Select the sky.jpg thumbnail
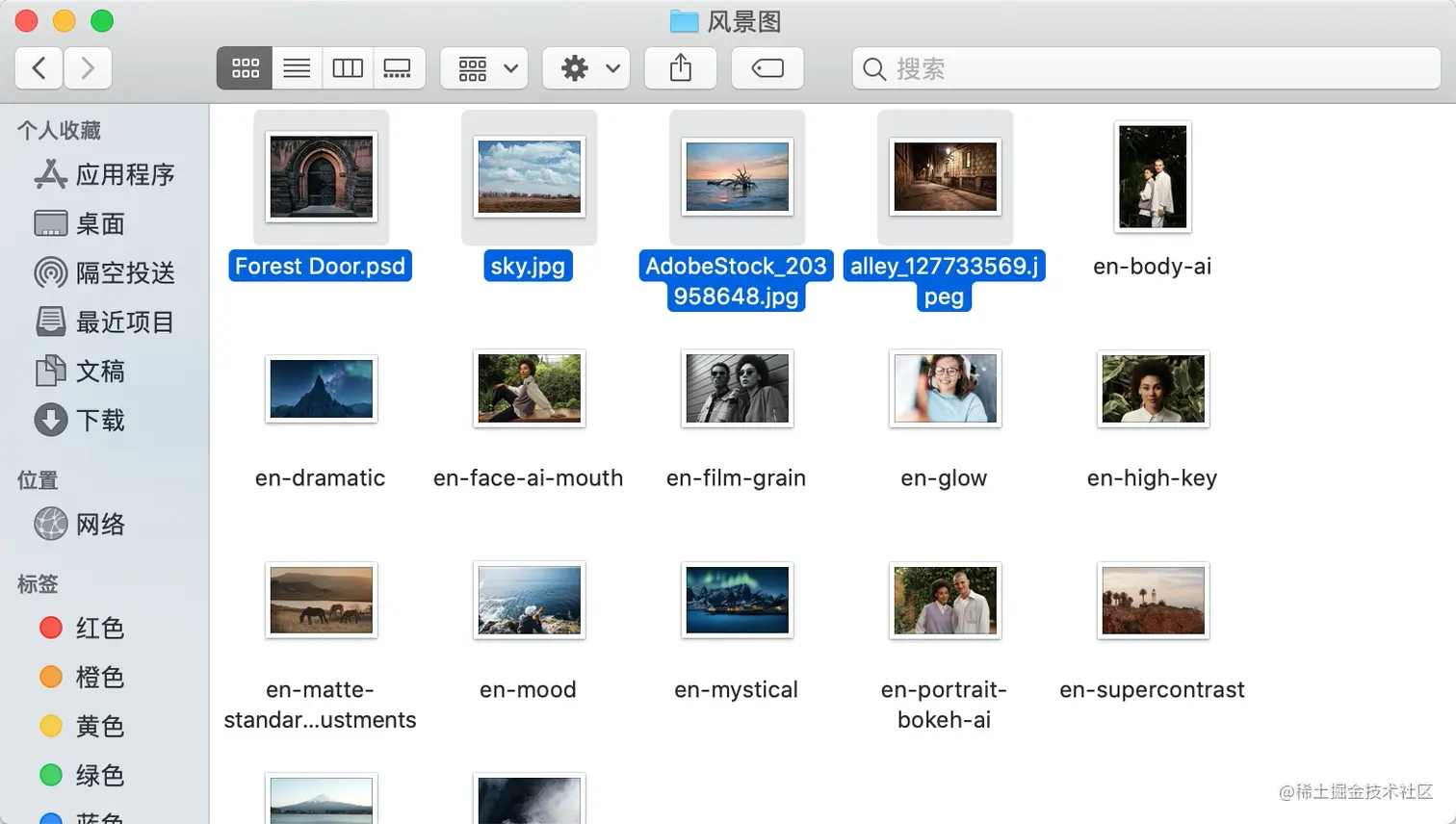The width and height of the screenshot is (1456, 824). [x=530, y=176]
